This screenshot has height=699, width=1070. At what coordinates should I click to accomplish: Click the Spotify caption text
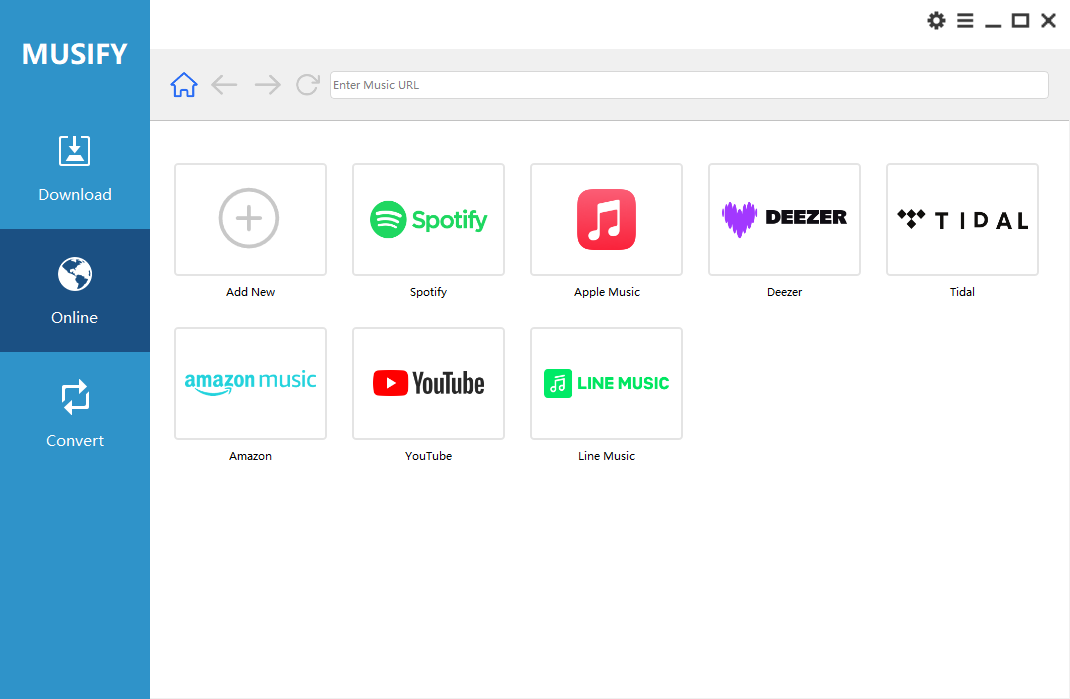click(429, 292)
